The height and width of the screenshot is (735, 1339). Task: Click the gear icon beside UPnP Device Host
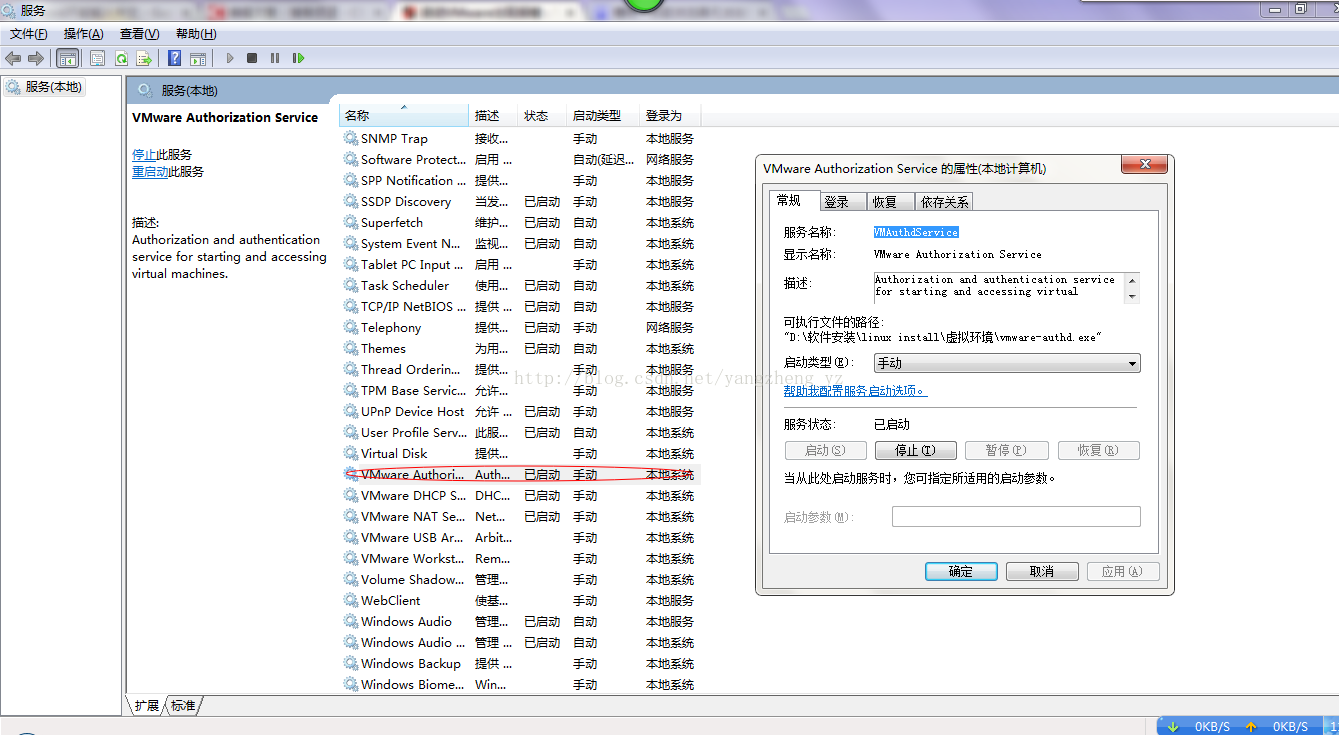pos(351,411)
